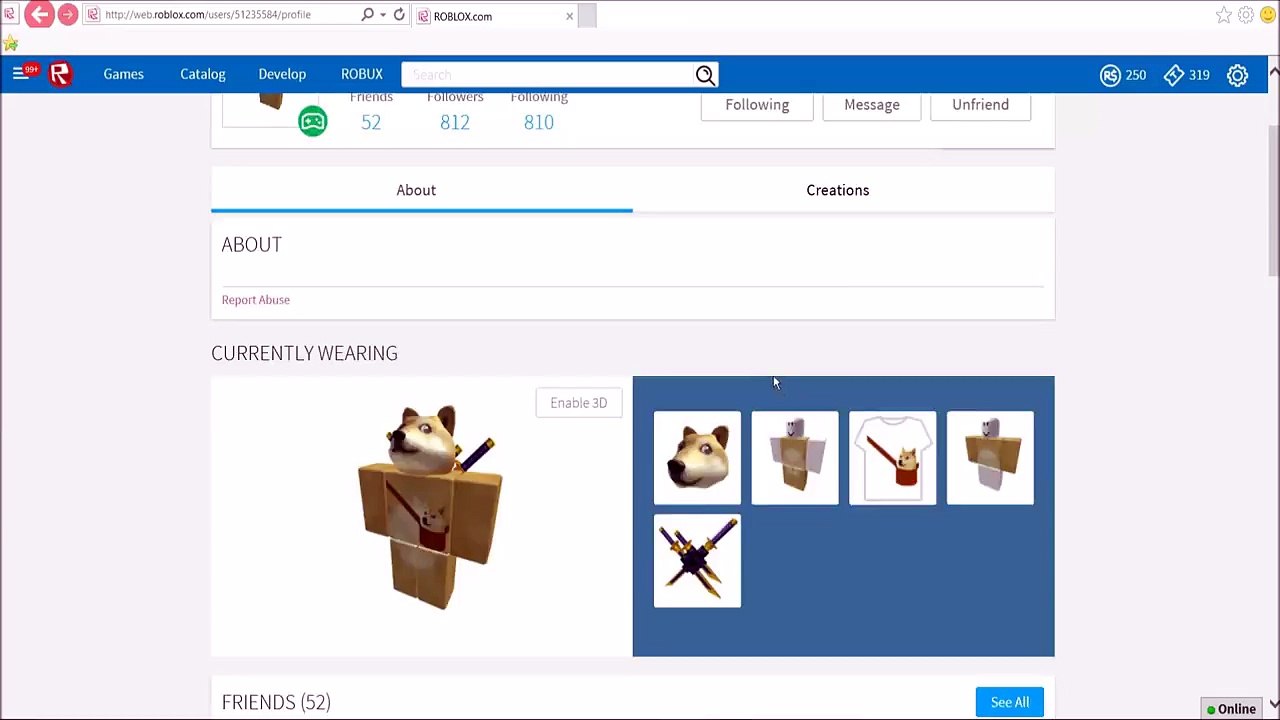Click the Following button
This screenshot has height=720, width=1280.
(757, 105)
